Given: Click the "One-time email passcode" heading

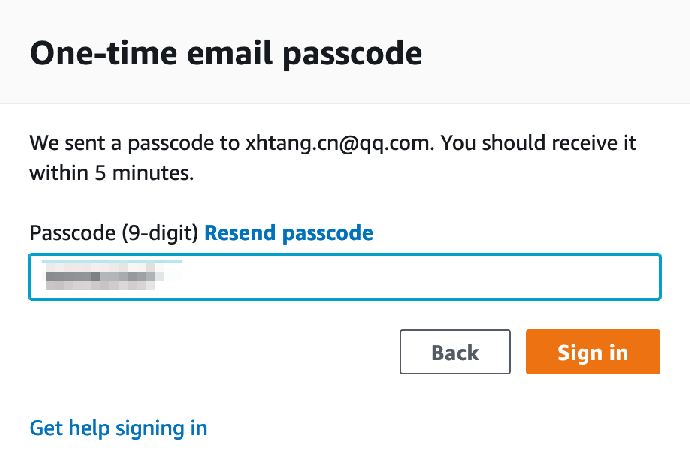Looking at the screenshot, I should [x=226, y=53].
